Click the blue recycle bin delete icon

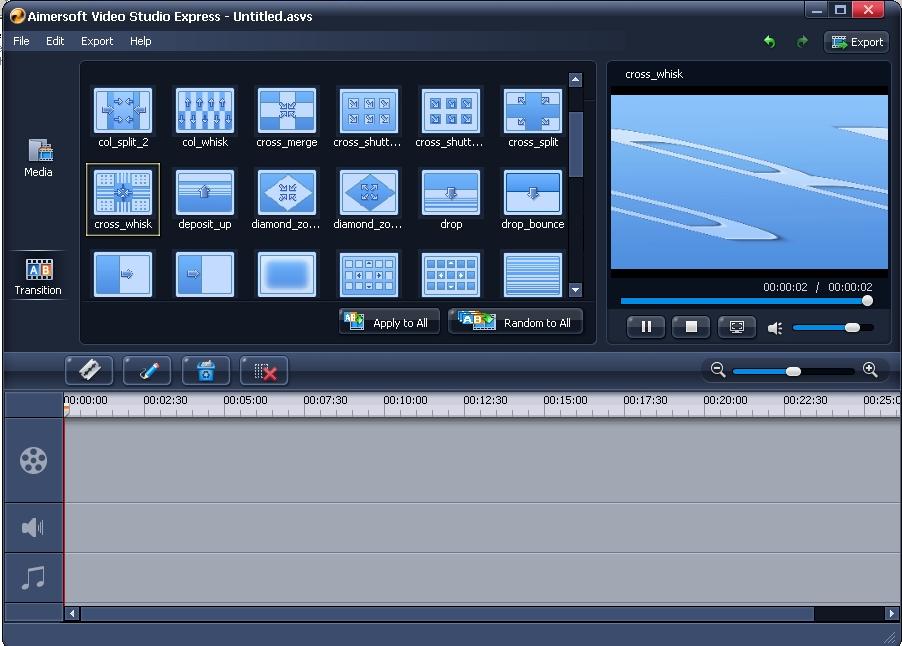coord(206,370)
